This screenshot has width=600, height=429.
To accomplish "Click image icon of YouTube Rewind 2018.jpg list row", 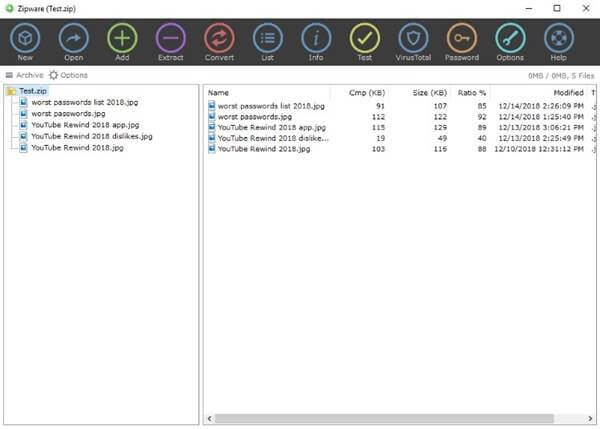I will tap(212, 148).
